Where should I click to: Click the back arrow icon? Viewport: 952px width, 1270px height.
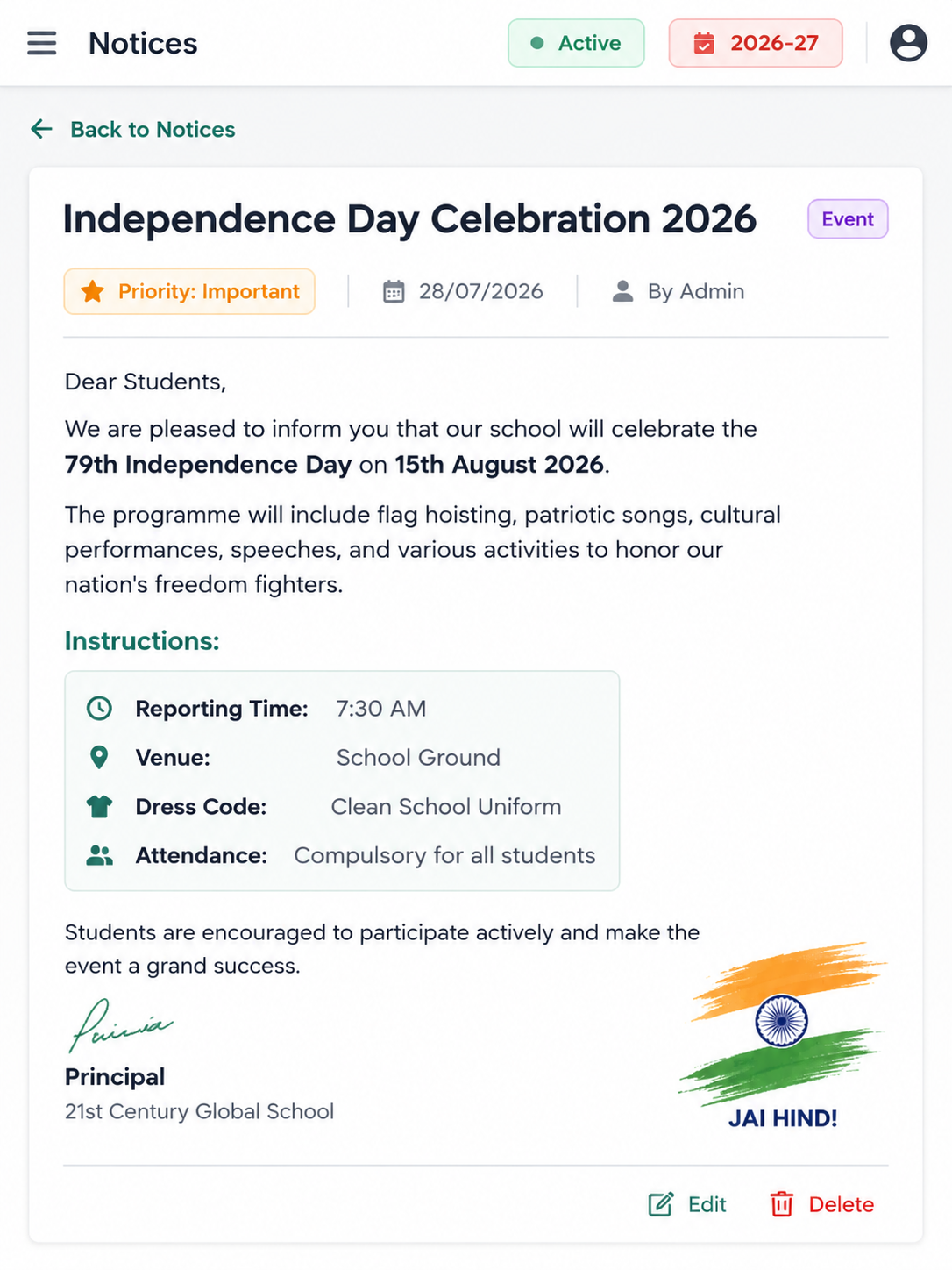41,130
